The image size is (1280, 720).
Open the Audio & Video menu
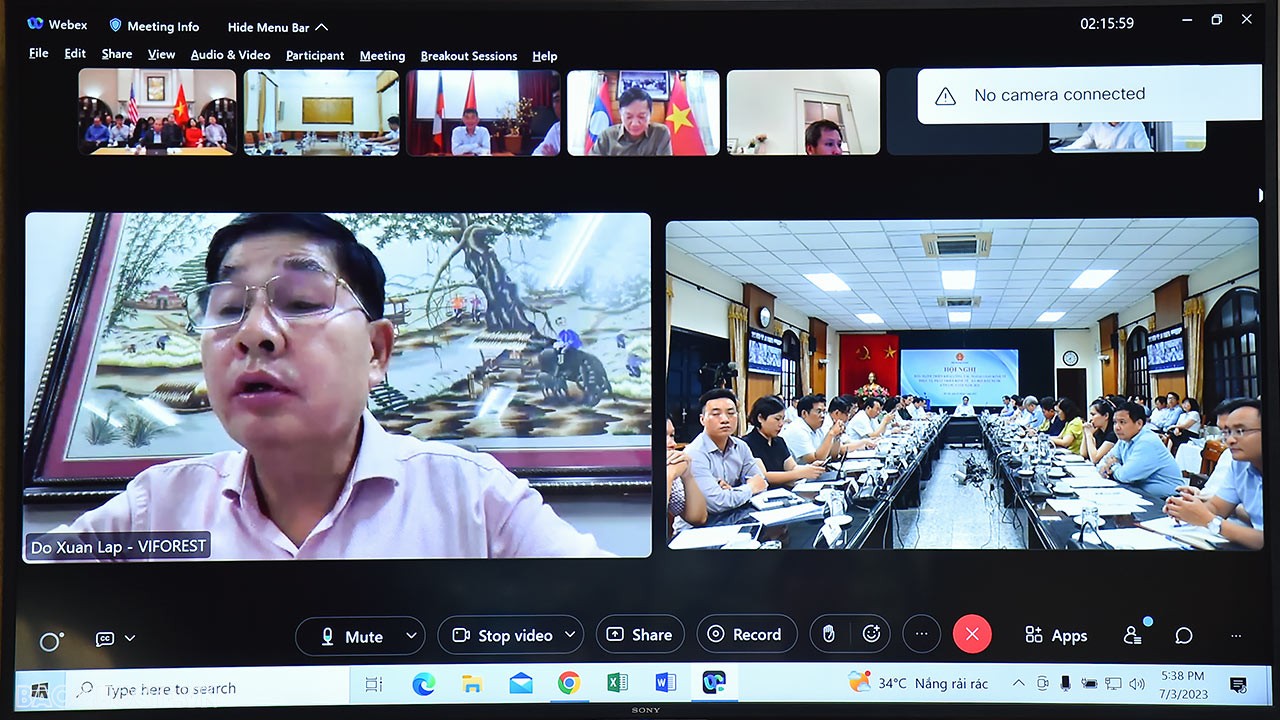231,55
